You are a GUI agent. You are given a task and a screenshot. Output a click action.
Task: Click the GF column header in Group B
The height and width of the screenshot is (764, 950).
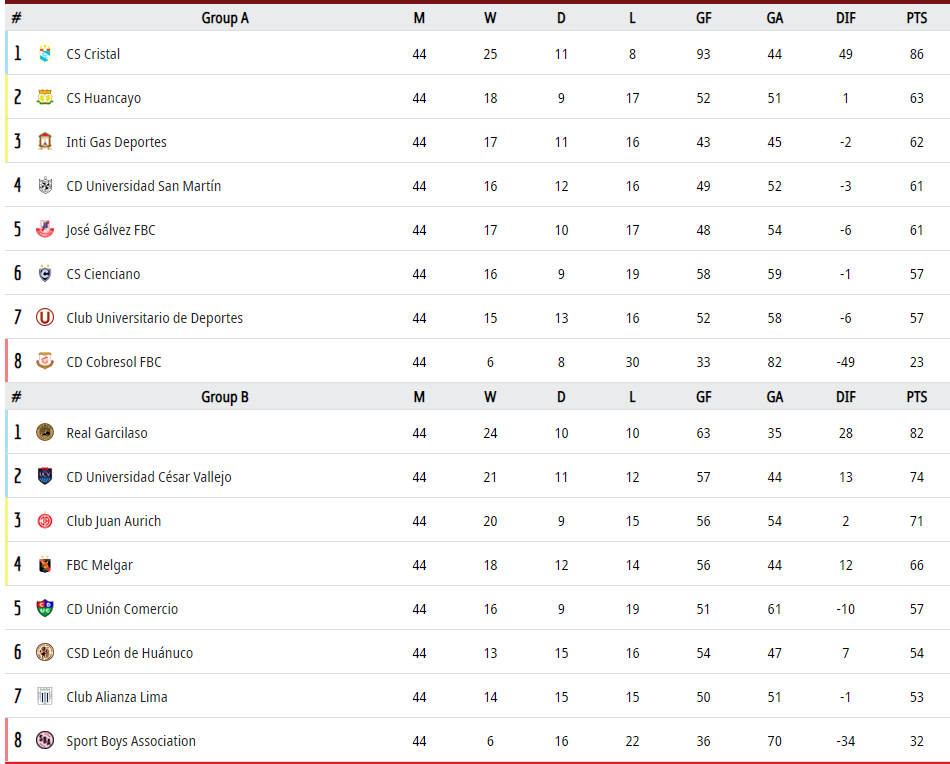click(x=703, y=397)
